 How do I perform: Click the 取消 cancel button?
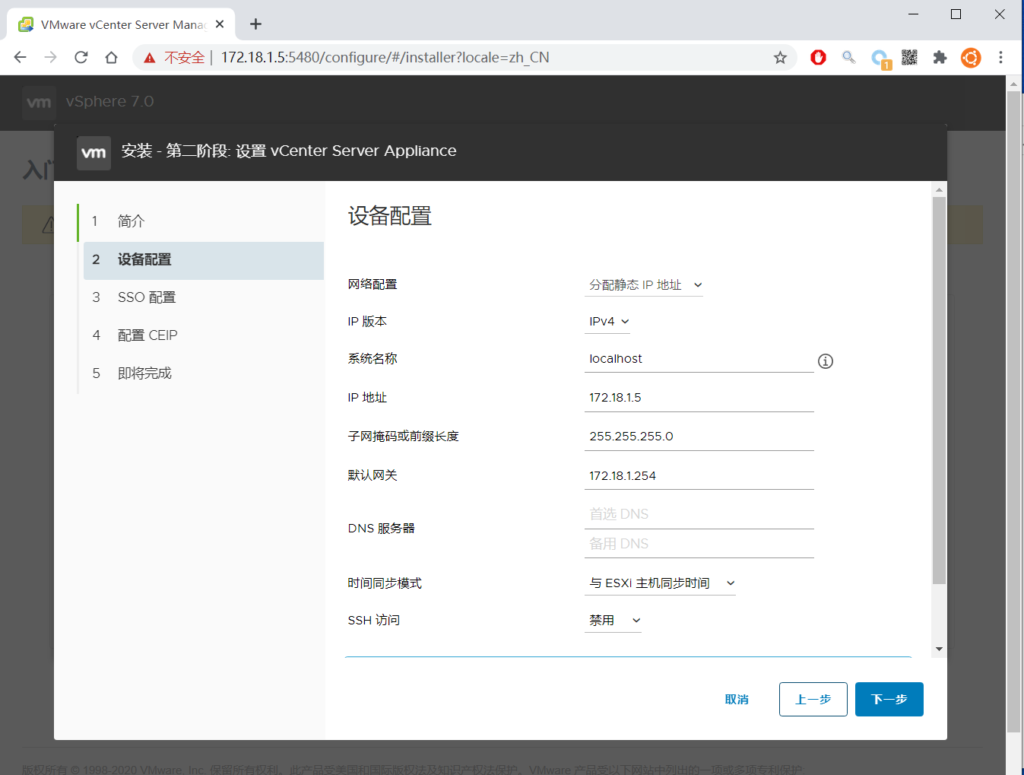736,700
